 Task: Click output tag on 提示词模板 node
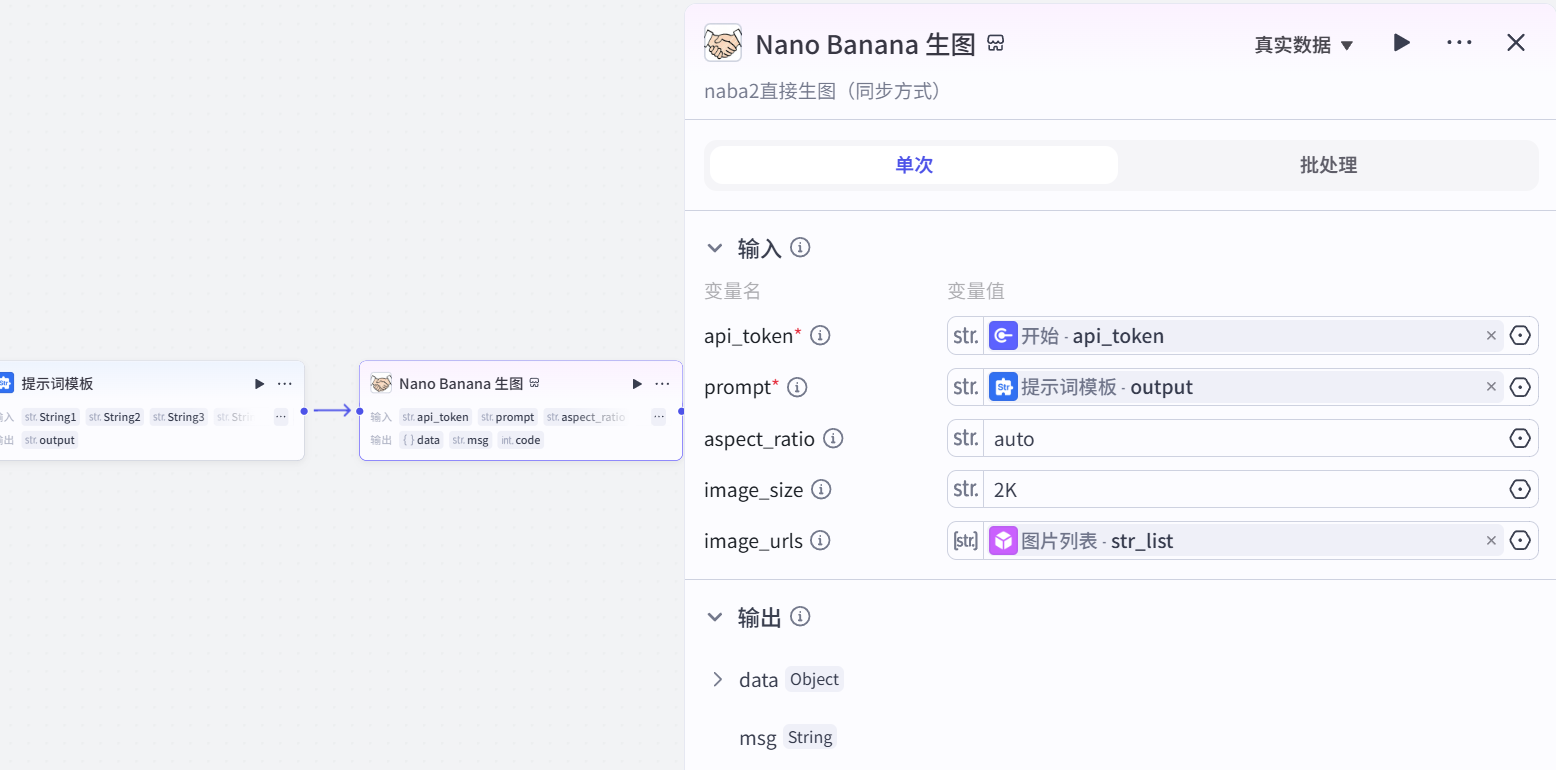pos(50,440)
